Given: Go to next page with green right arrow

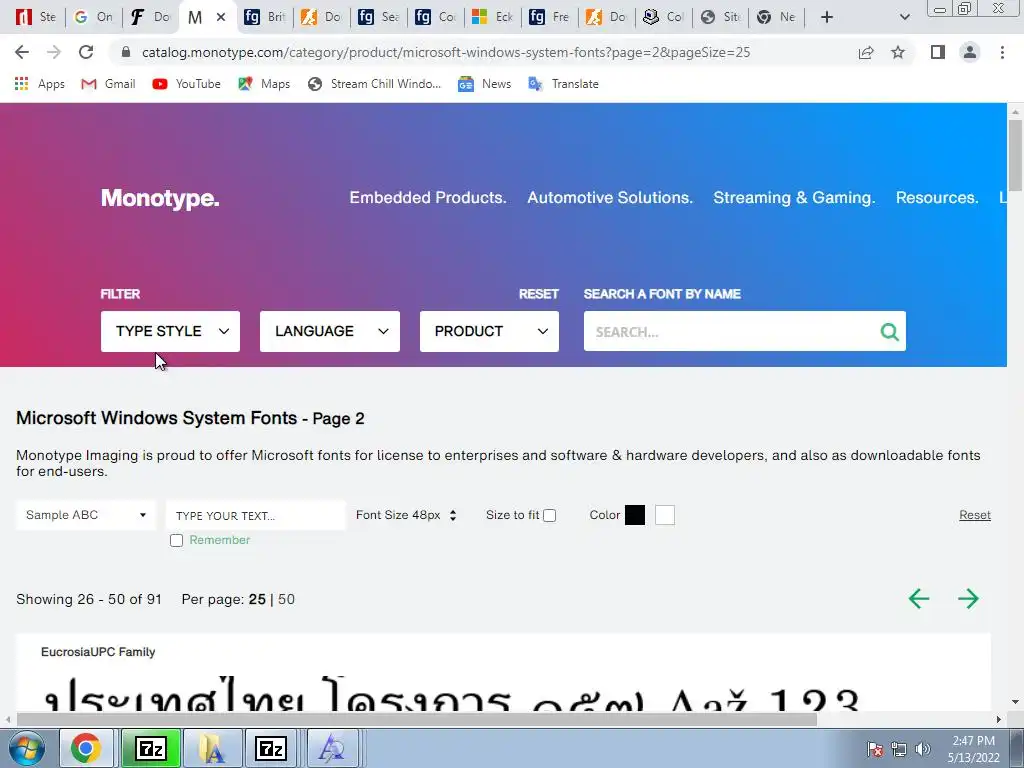Looking at the screenshot, I should tap(968, 598).
